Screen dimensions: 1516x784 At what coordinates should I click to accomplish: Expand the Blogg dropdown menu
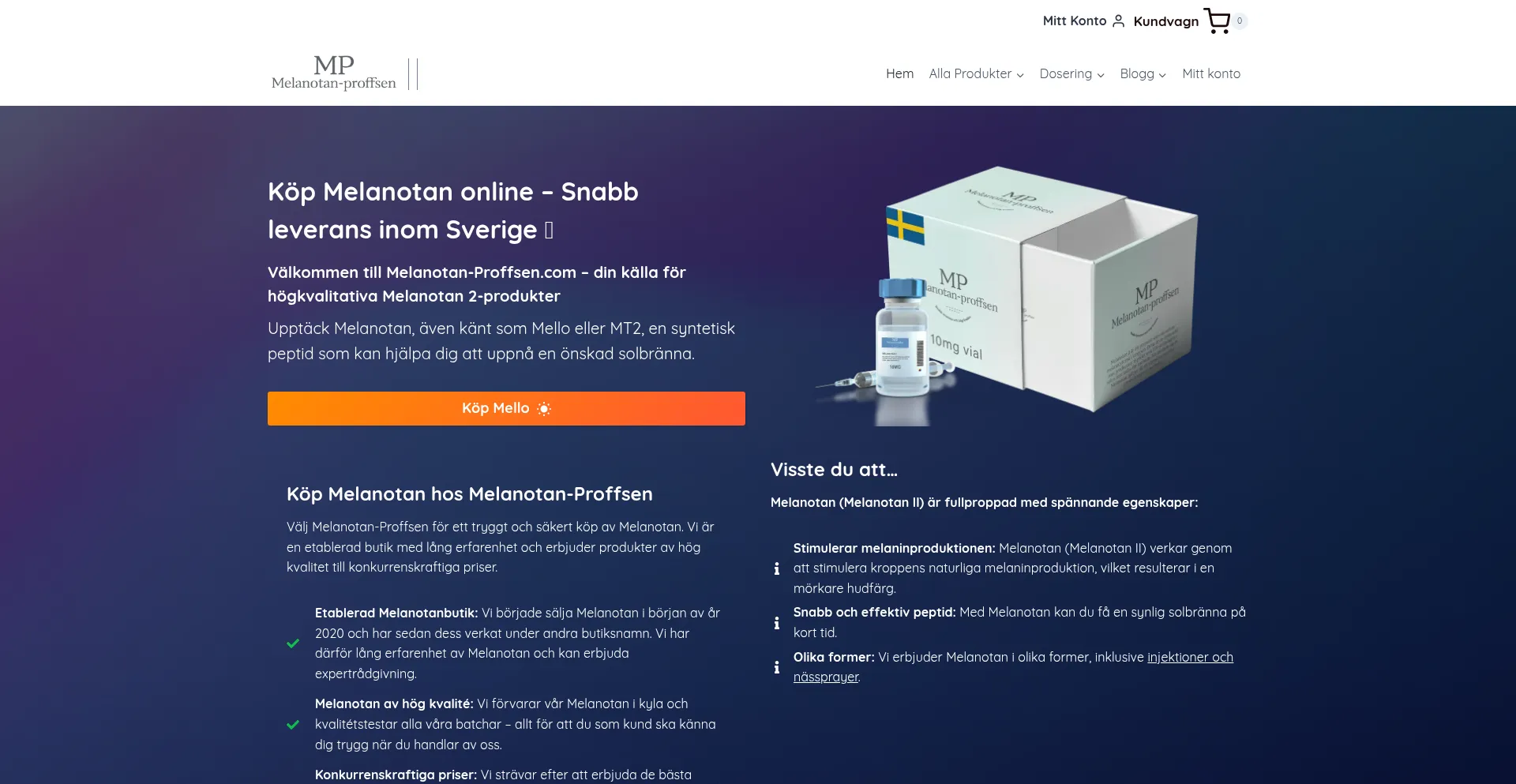pyautogui.click(x=1143, y=73)
